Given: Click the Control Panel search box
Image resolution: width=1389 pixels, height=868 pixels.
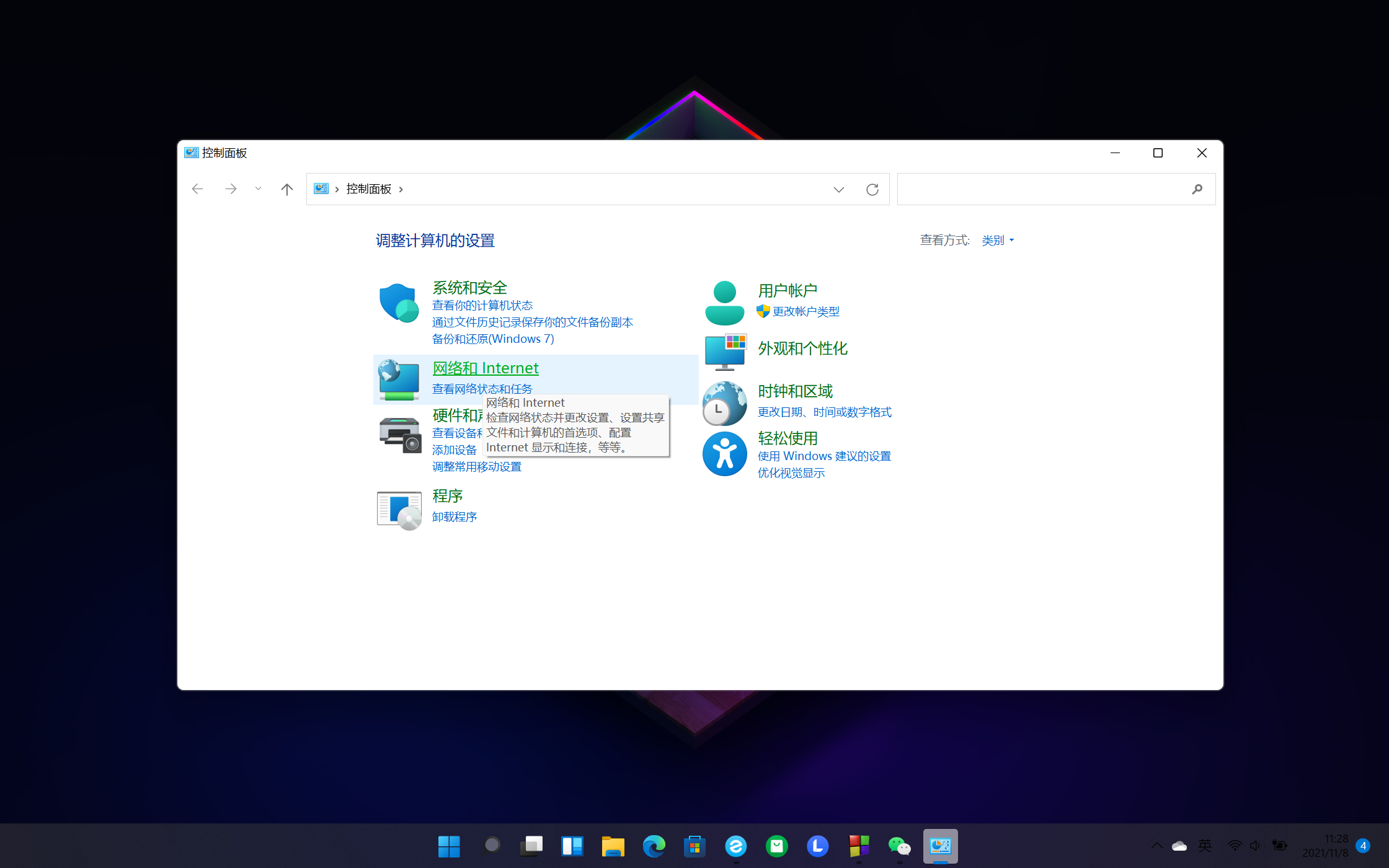Looking at the screenshot, I should [1042, 189].
